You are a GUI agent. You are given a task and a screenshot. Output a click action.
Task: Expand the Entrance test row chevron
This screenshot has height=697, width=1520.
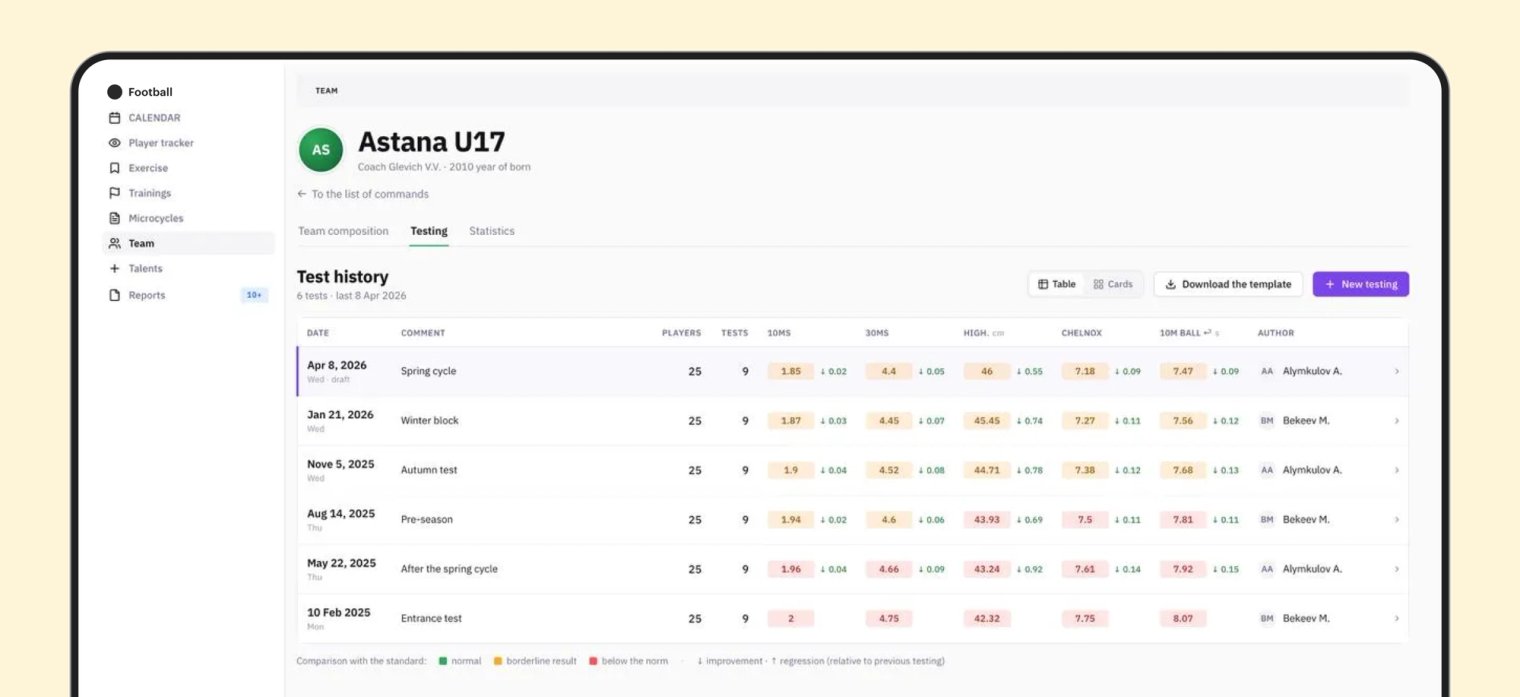1397,619
